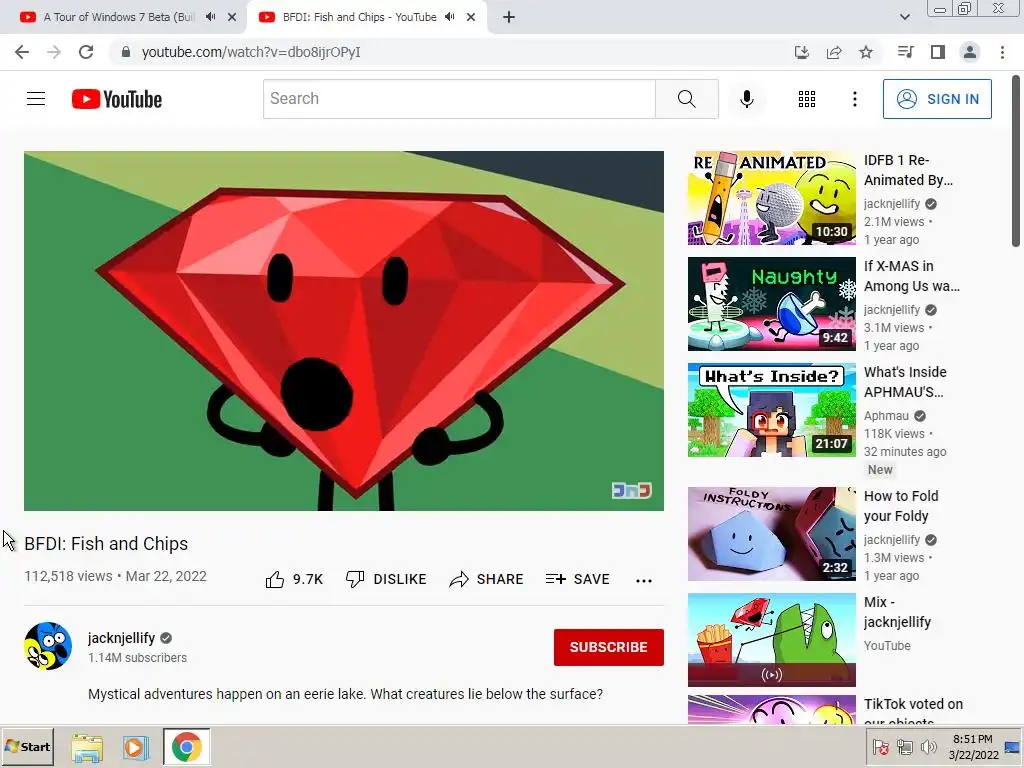Save video to a playlist
The height and width of the screenshot is (768, 1024).
[577, 579]
